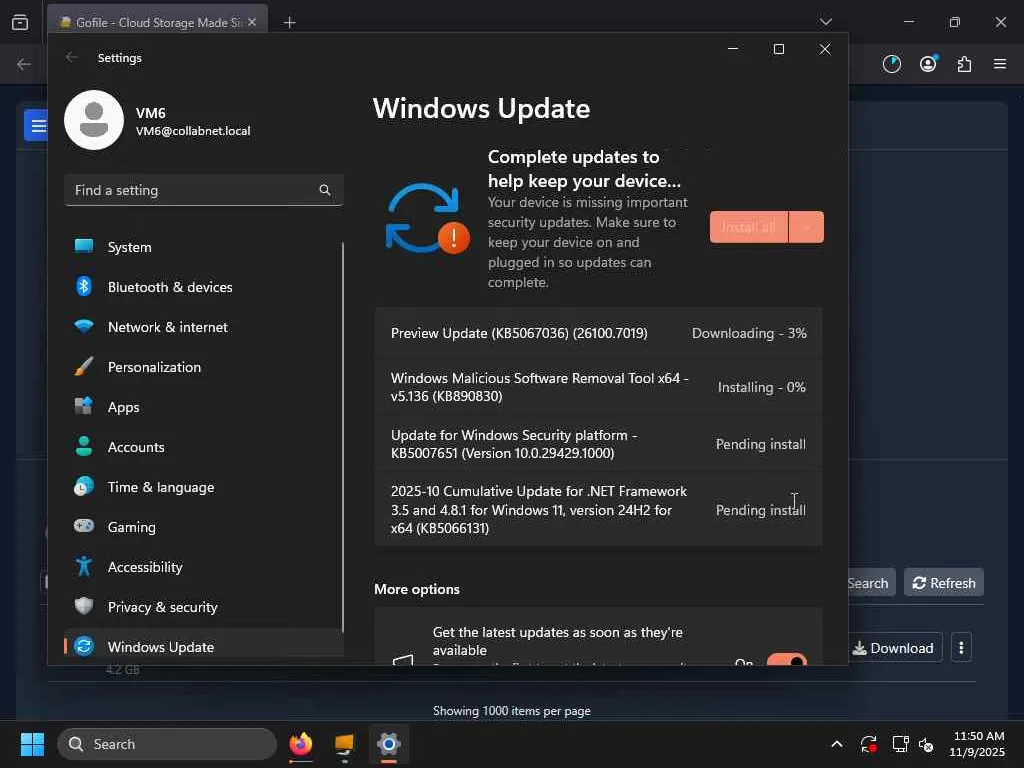Select Gaming category
Viewport: 1024px width, 768px height.
tap(204, 526)
